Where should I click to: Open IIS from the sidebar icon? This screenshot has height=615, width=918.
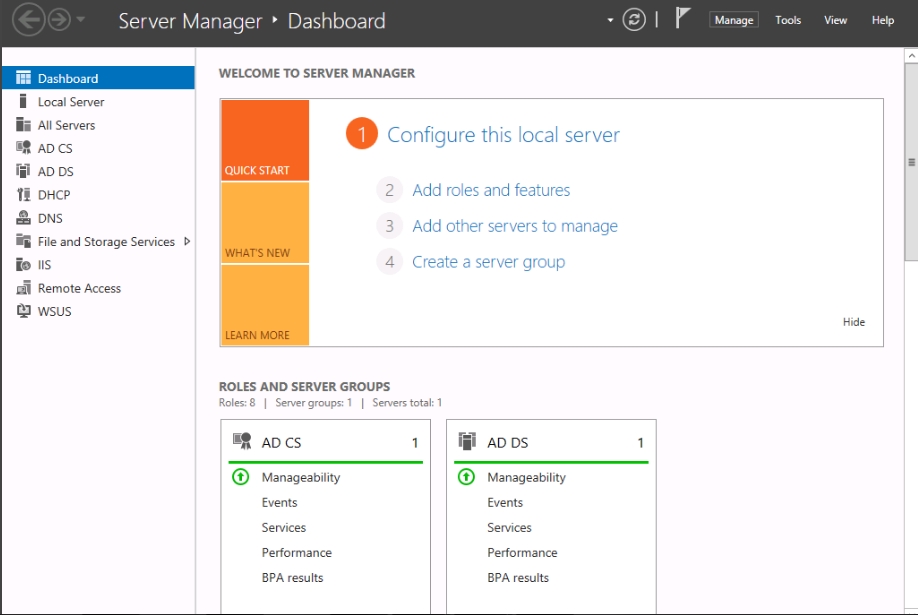click(23, 265)
